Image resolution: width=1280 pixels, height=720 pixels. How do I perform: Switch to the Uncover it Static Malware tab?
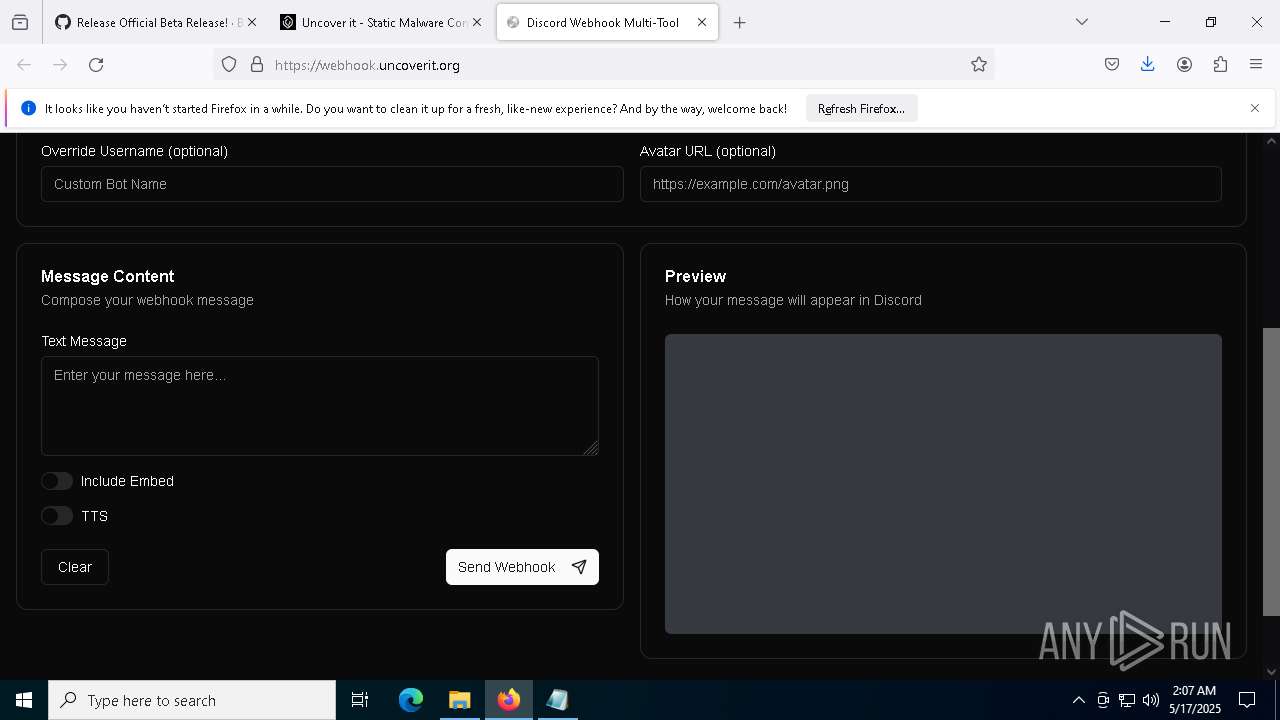click(381, 22)
